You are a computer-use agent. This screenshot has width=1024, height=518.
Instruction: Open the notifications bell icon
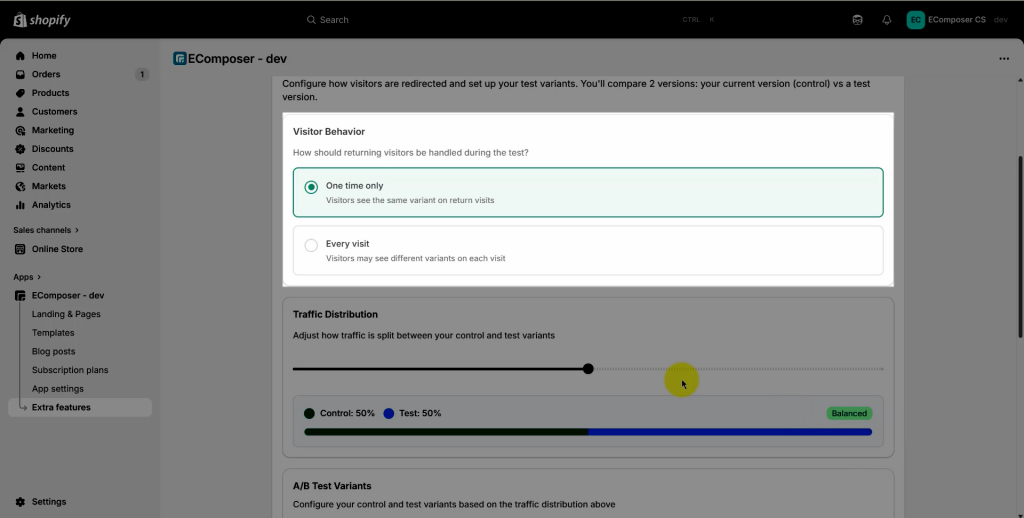tap(886, 20)
